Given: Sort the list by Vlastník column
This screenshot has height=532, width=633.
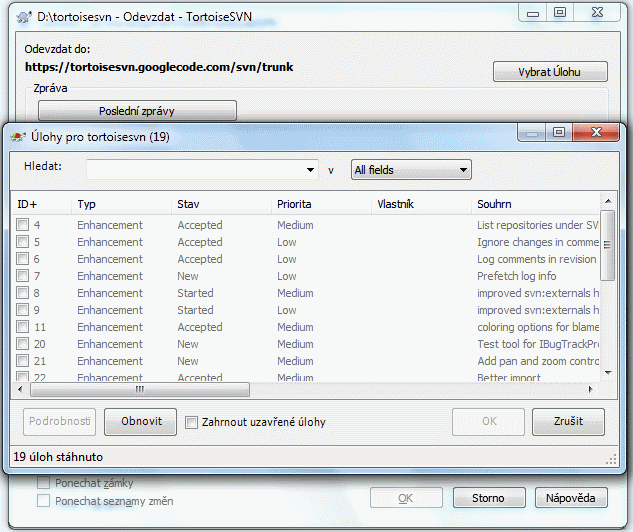Looking at the screenshot, I should pos(421,204).
